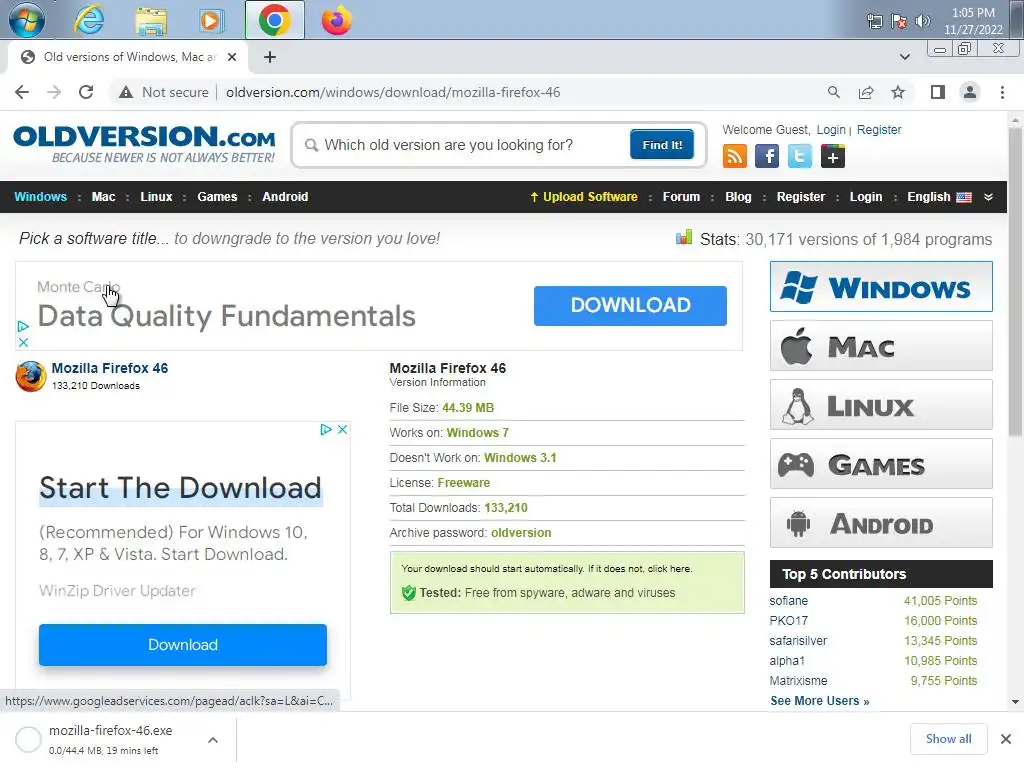Switch to Firefox on the taskbar

click(x=336, y=20)
